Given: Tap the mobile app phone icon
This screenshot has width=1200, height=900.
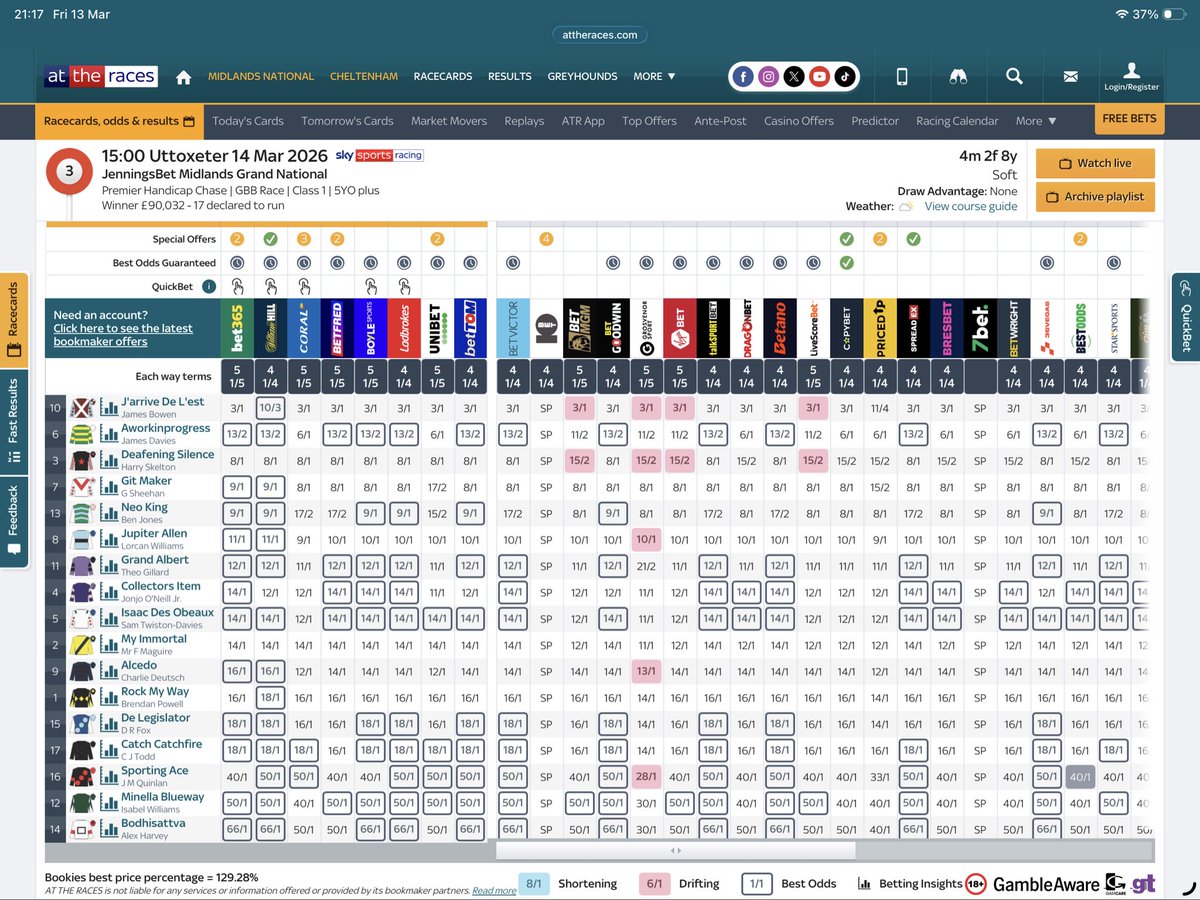Looking at the screenshot, I should click(x=901, y=77).
